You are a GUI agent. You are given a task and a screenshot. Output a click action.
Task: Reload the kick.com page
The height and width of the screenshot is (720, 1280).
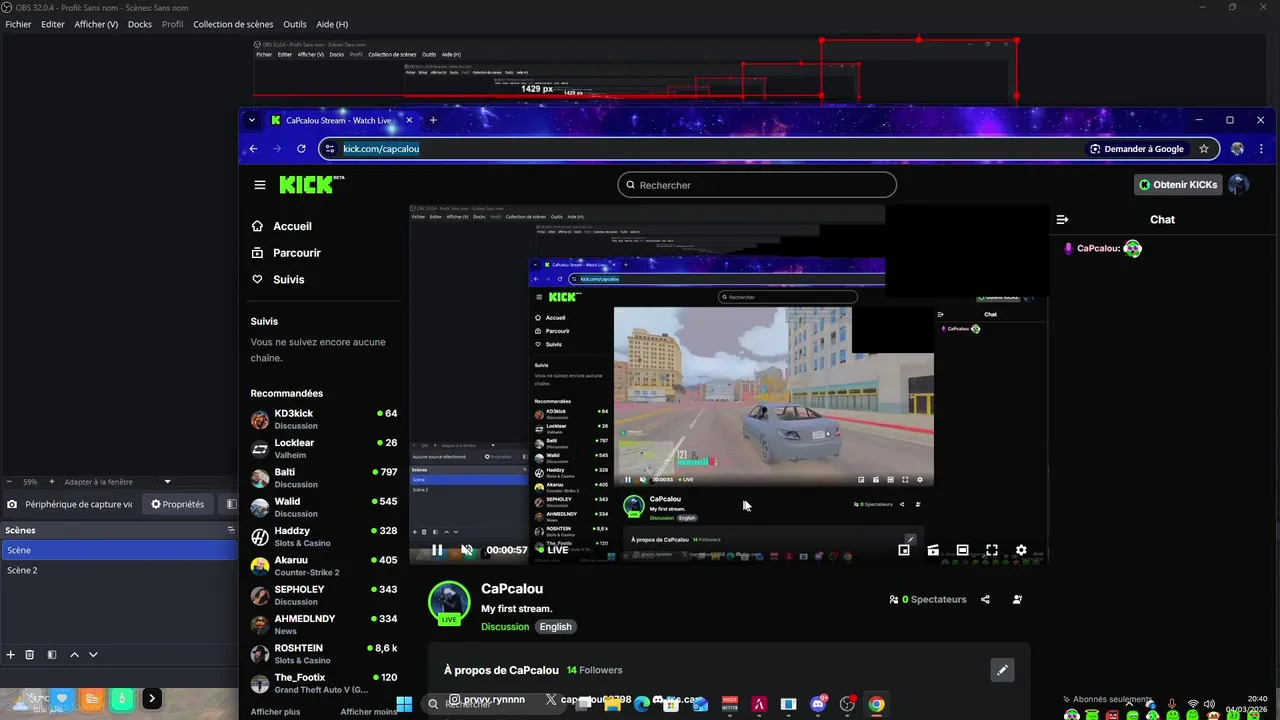[x=301, y=149]
